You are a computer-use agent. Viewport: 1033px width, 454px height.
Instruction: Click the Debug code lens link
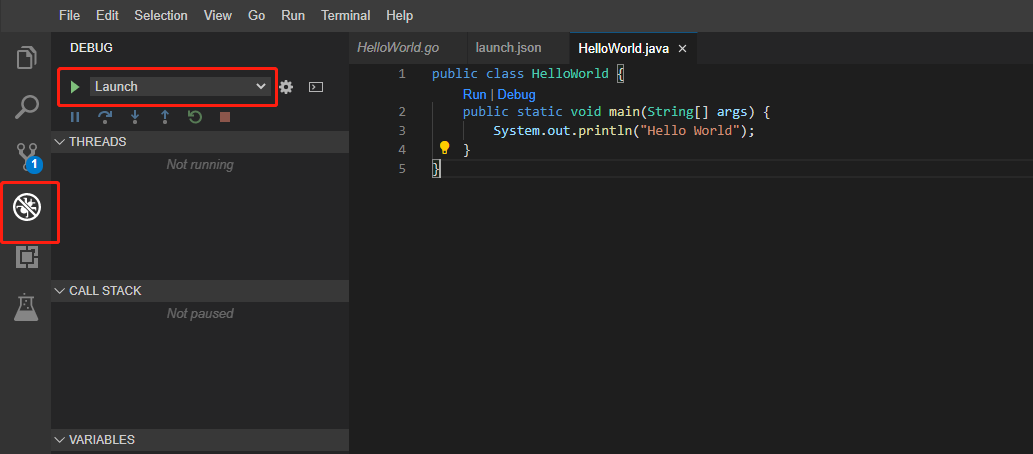point(516,94)
